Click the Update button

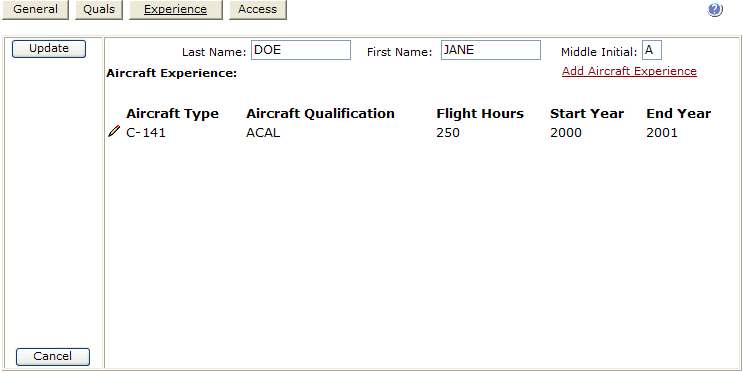click(x=49, y=49)
